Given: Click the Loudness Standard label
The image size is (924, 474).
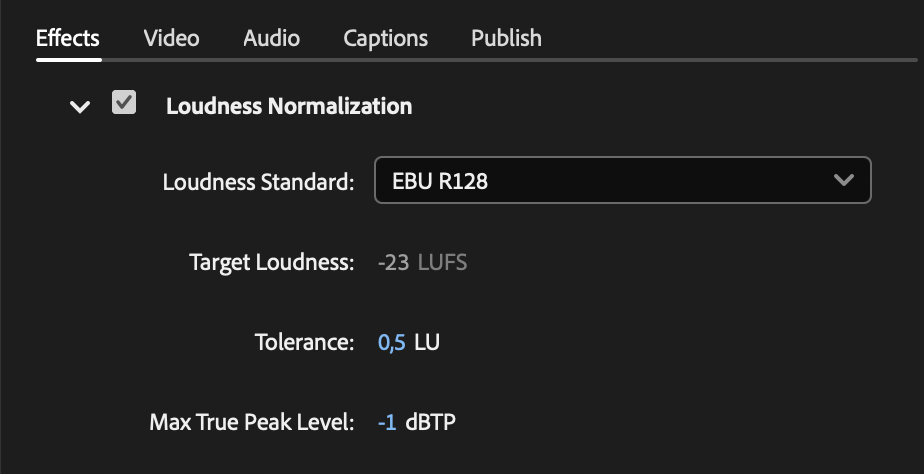Looking at the screenshot, I should (x=258, y=182).
